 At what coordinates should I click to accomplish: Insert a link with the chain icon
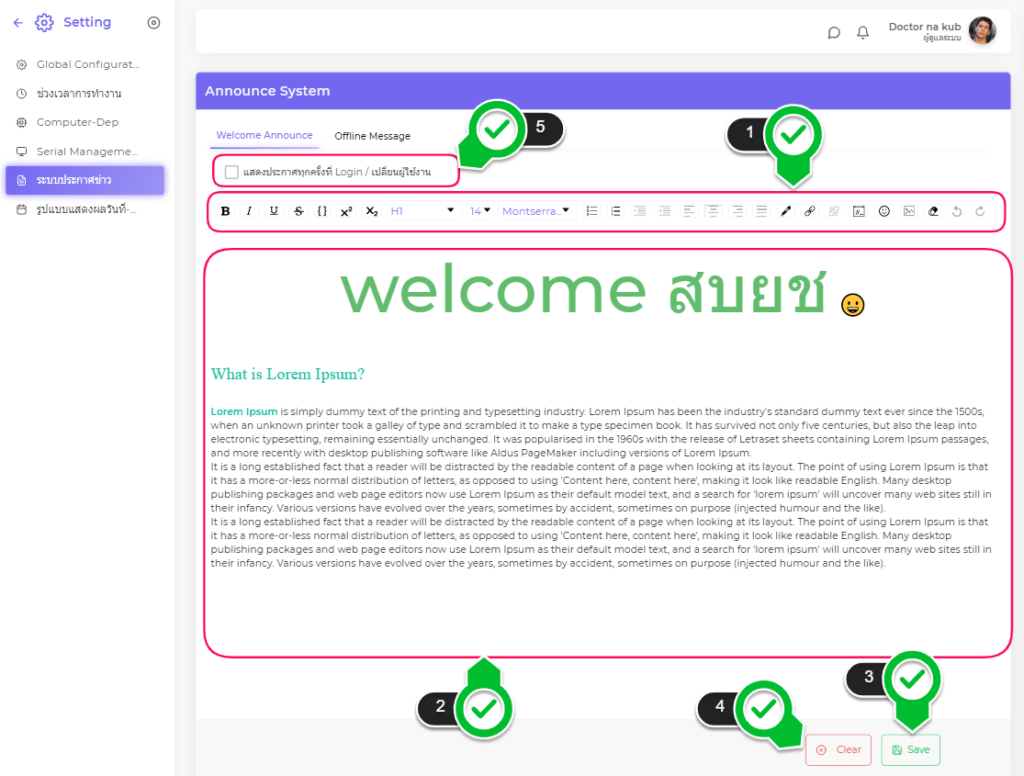[x=810, y=211]
